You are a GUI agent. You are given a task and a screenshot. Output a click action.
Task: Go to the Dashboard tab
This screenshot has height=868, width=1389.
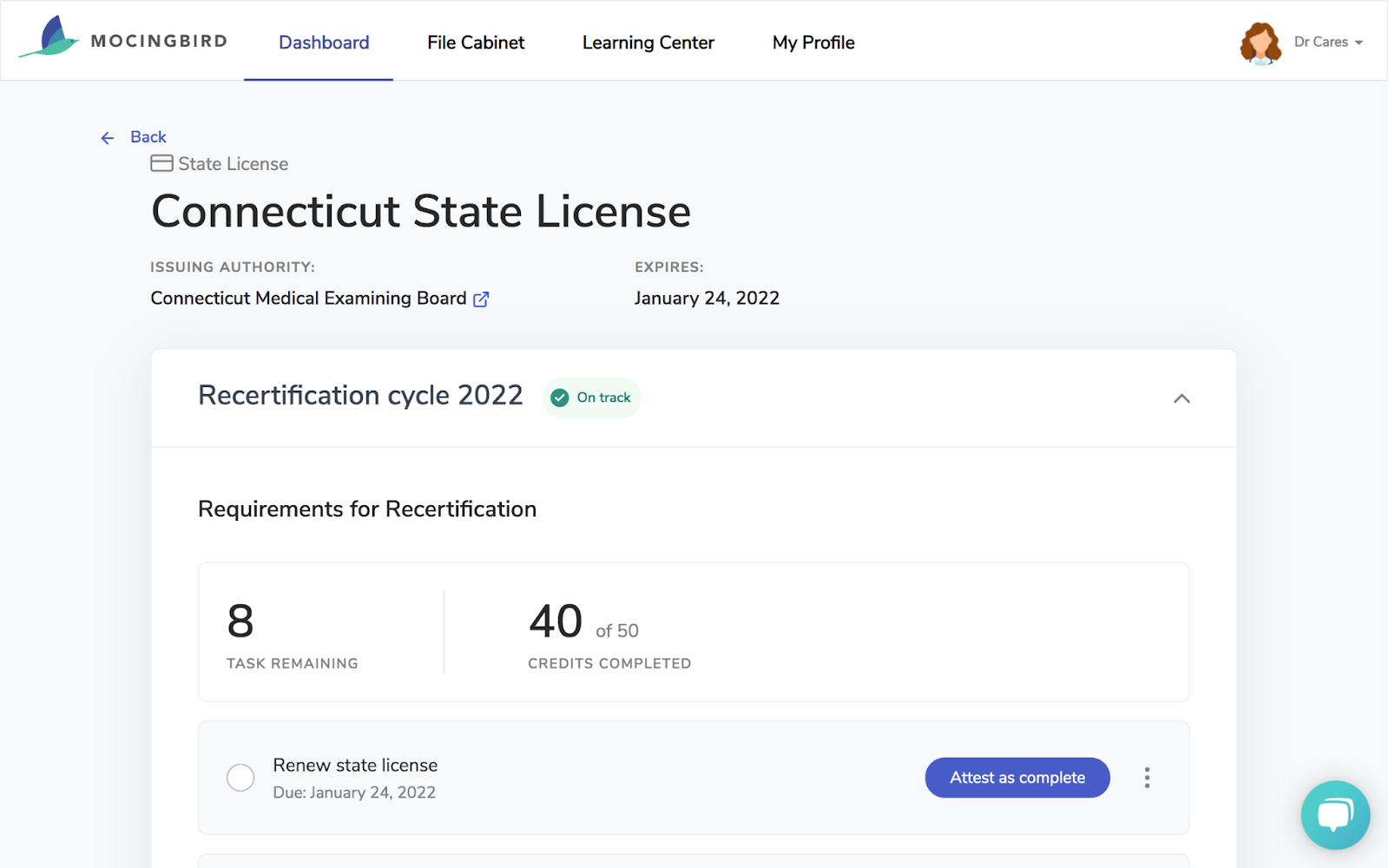(324, 43)
